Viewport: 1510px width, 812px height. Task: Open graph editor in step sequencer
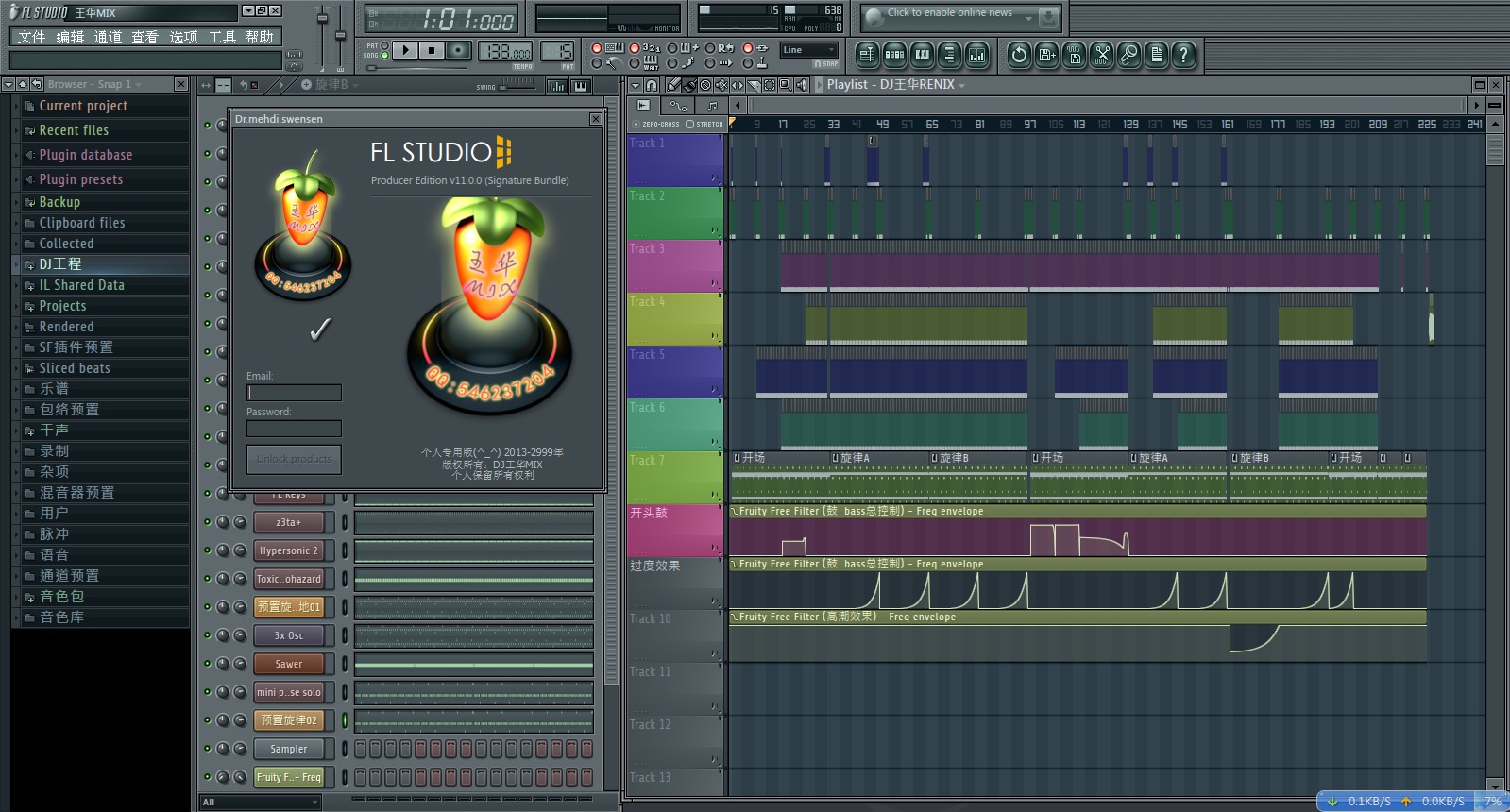coord(556,86)
